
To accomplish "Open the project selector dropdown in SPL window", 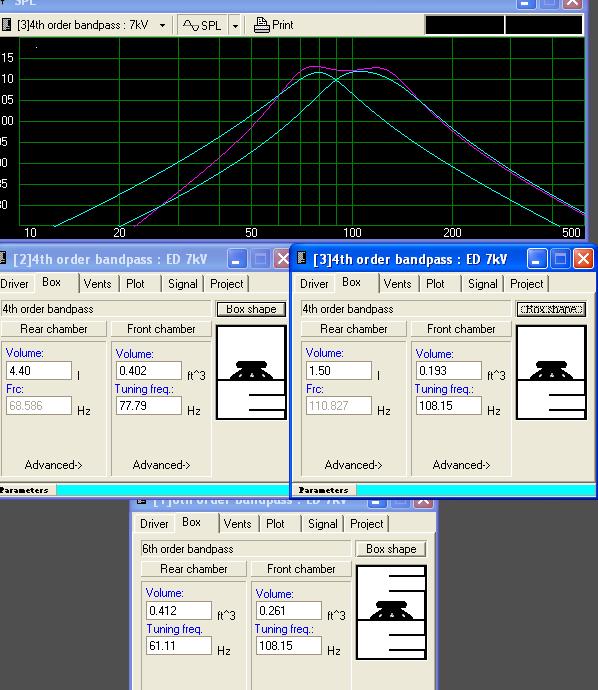I will point(162,26).
